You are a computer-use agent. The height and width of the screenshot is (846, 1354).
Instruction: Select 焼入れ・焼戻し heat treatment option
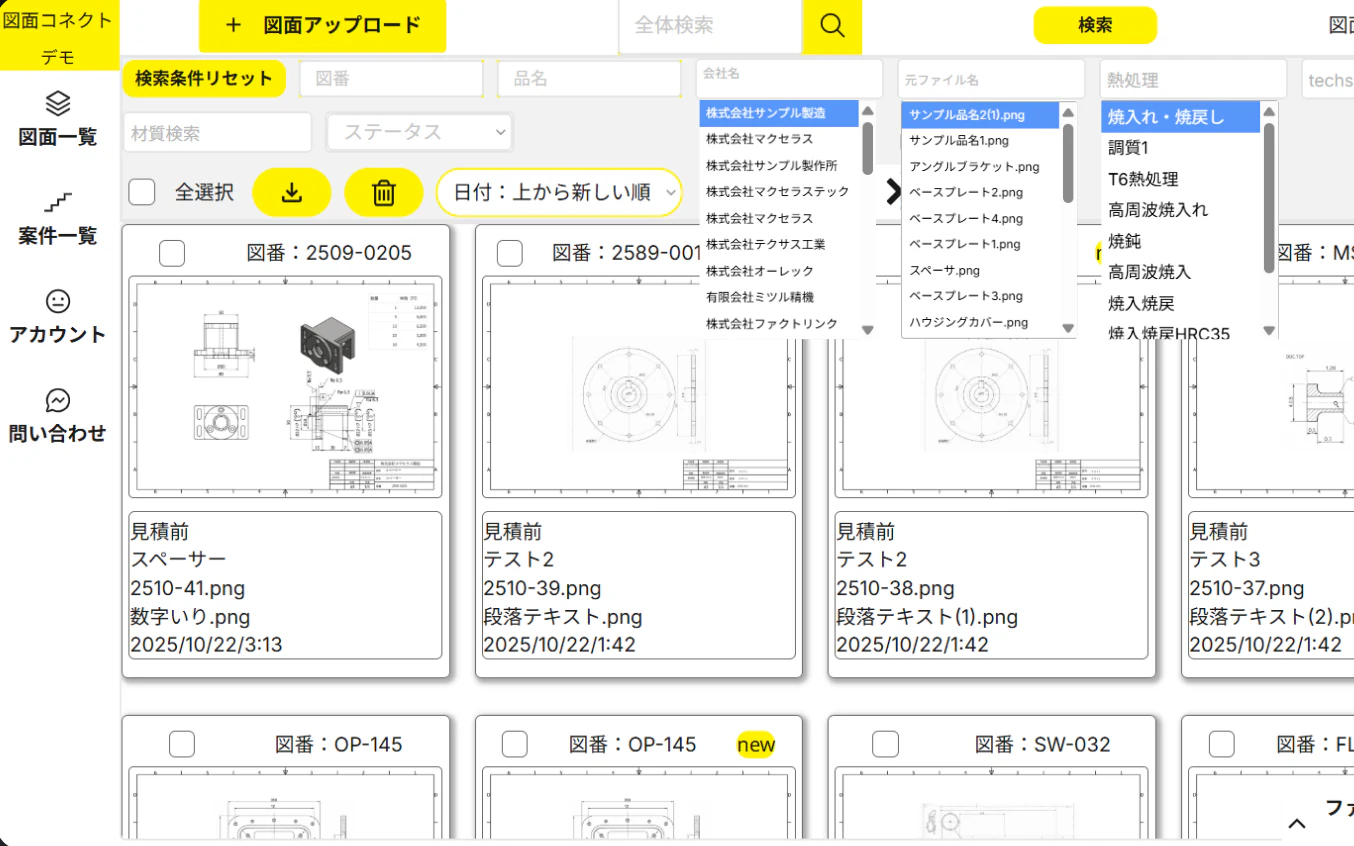click(1181, 117)
